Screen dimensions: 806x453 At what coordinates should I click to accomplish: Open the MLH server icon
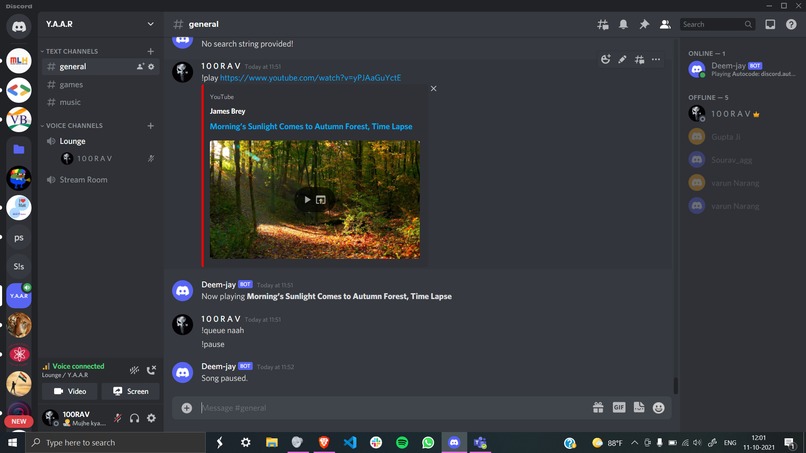click(x=19, y=61)
